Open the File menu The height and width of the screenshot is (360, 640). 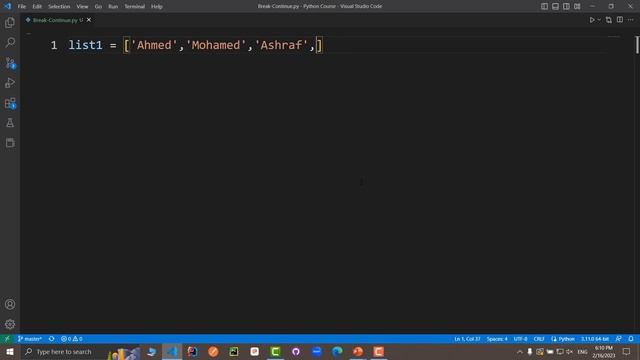(x=22, y=6)
